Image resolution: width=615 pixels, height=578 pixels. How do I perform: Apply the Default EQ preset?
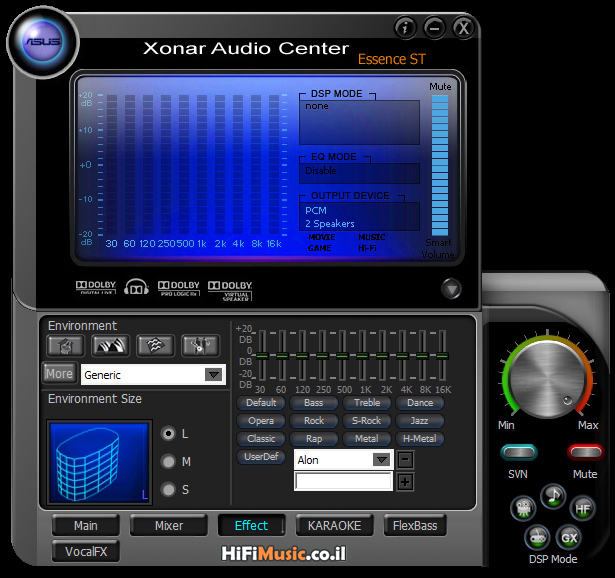coord(261,403)
